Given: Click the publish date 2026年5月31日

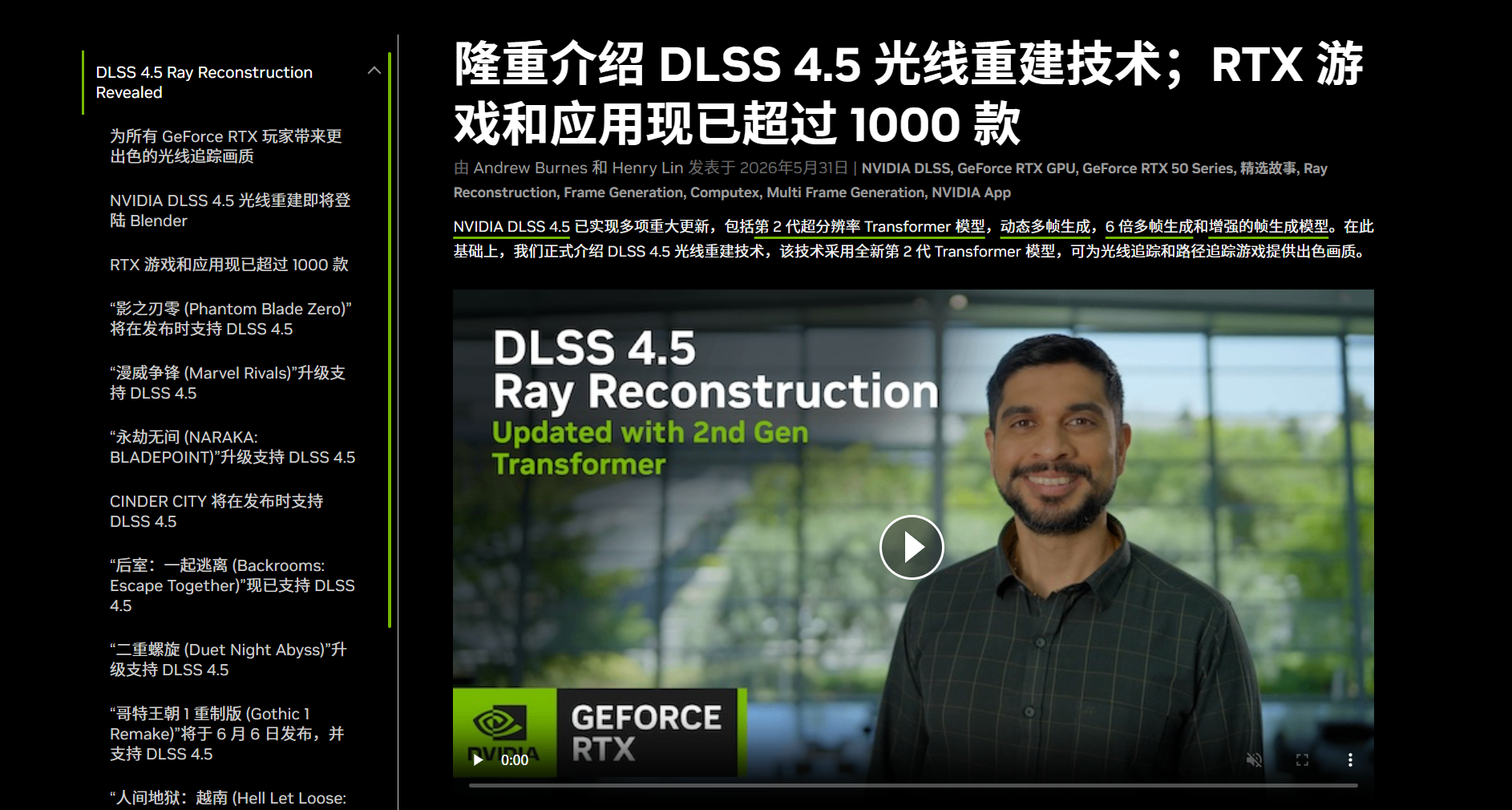Looking at the screenshot, I should coord(794,168).
